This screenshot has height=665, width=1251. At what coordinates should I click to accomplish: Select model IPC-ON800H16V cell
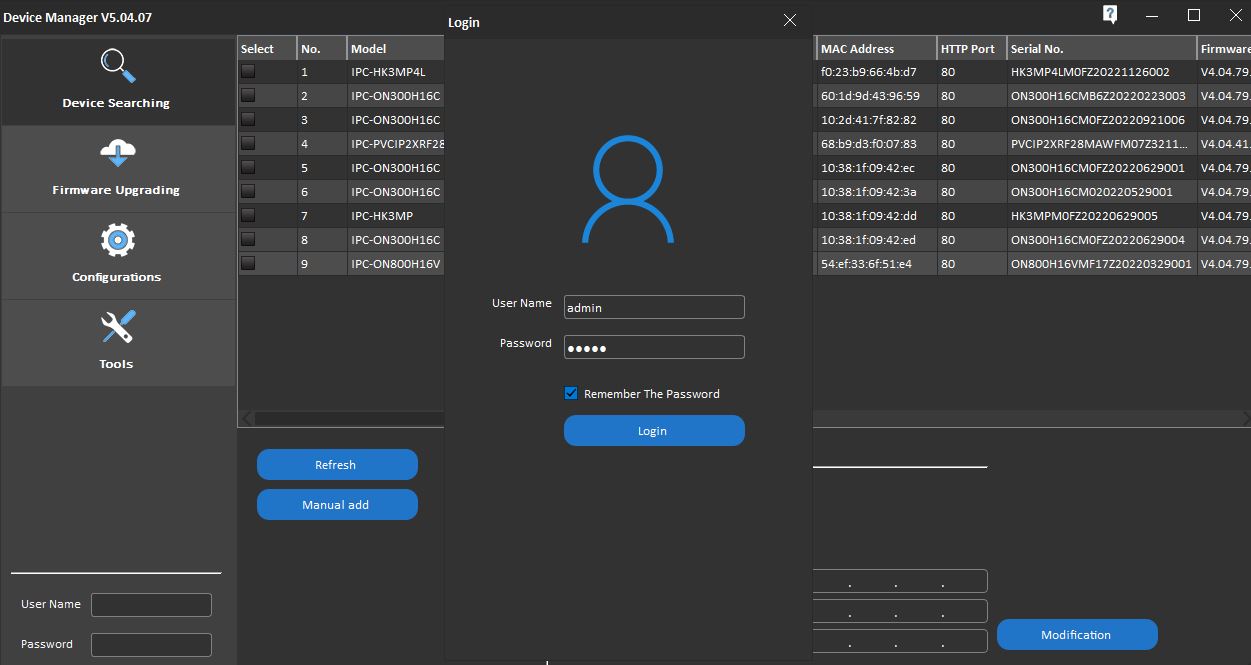tap(396, 264)
